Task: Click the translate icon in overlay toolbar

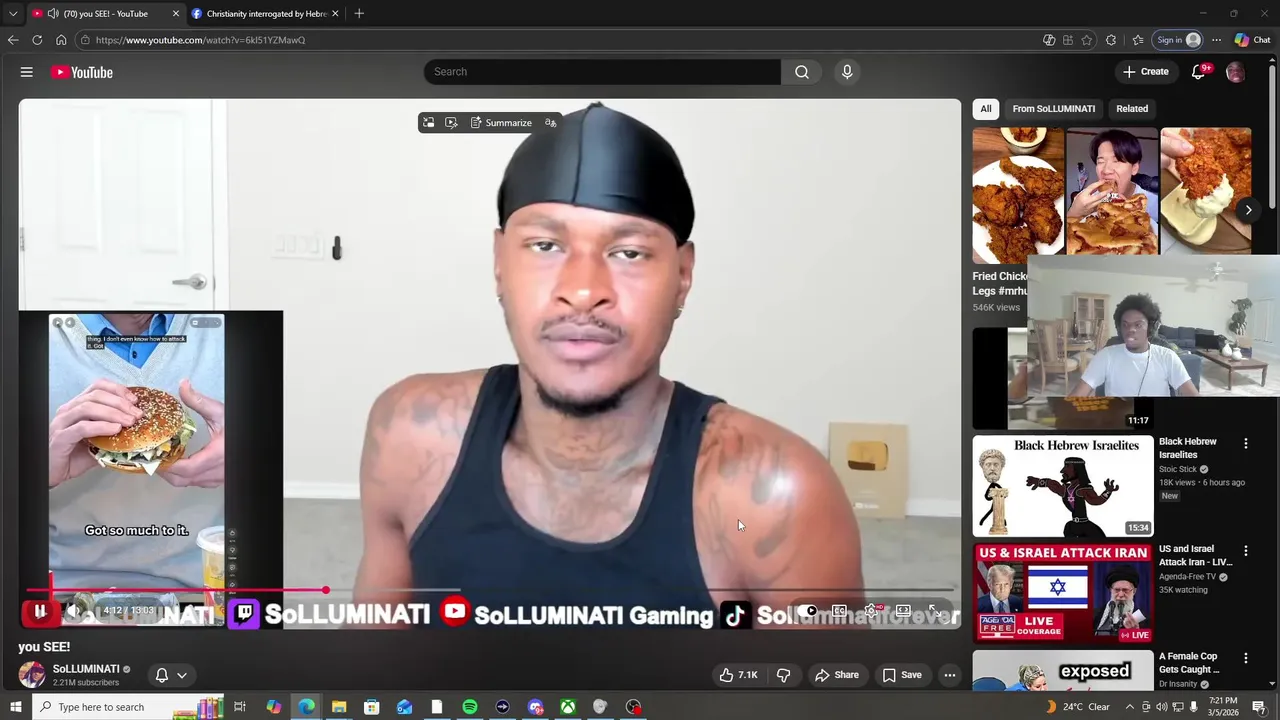Action: 550,122
